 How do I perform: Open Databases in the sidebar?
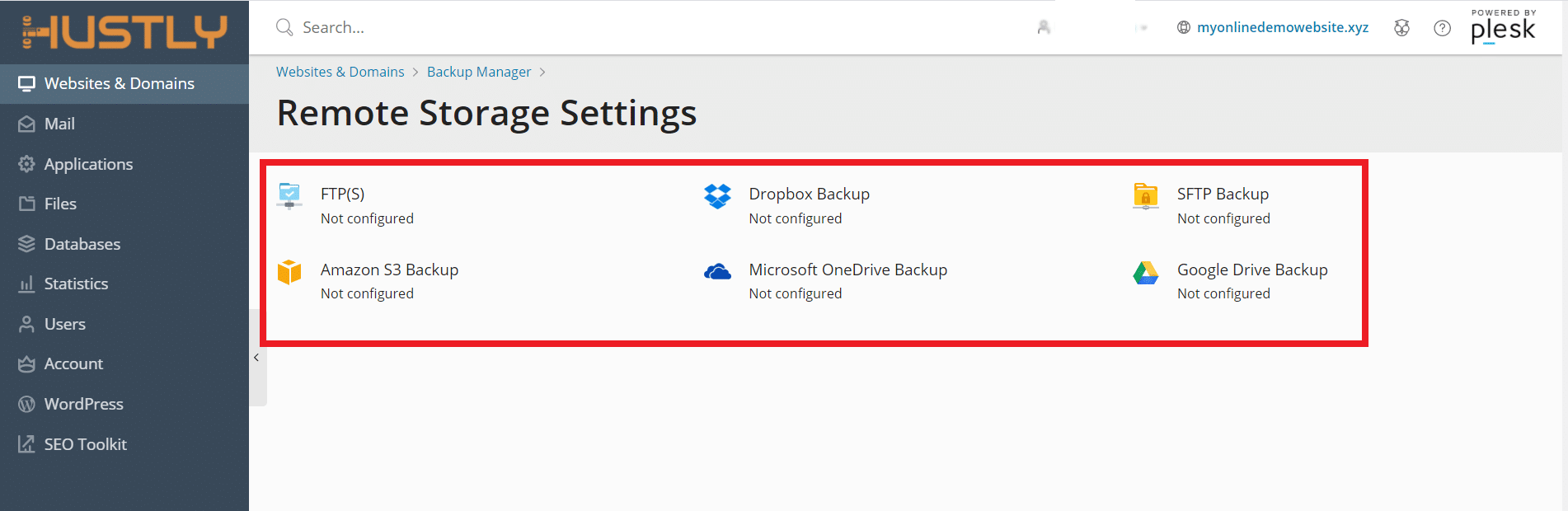tap(124, 244)
